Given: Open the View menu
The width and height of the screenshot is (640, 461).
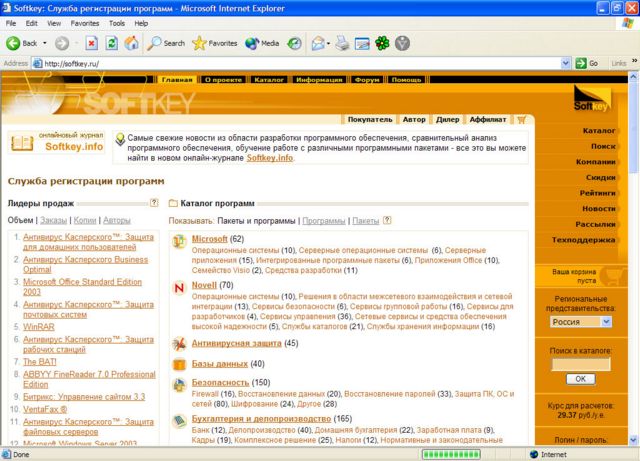Looking at the screenshot, I should click(x=54, y=23).
